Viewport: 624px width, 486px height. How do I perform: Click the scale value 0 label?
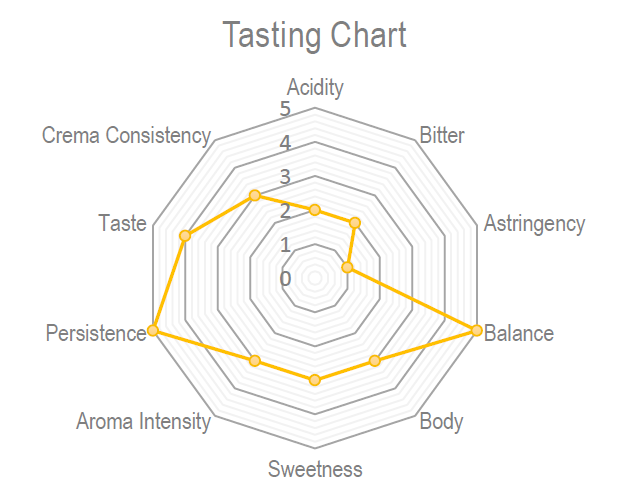[x=285, y=279]
